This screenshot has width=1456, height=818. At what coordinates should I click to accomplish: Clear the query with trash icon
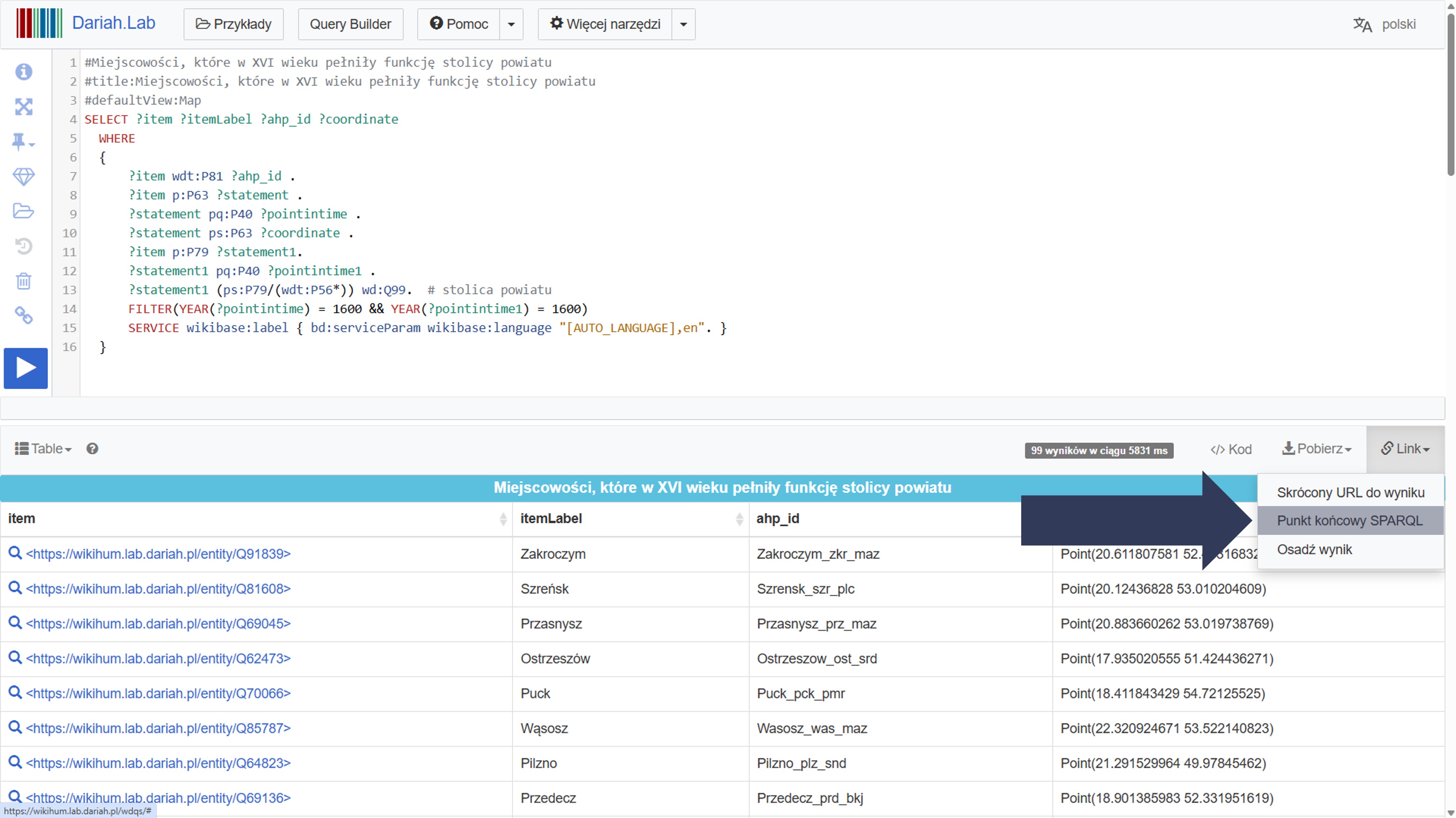click(24, 281)
